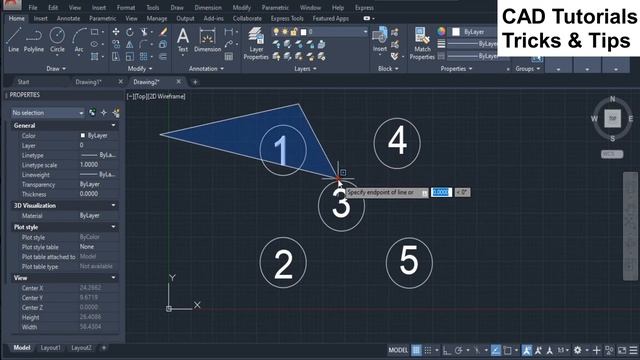Toggle the layer lock padlock icon
The image size is (640, 360).
(x=293, y=31)
